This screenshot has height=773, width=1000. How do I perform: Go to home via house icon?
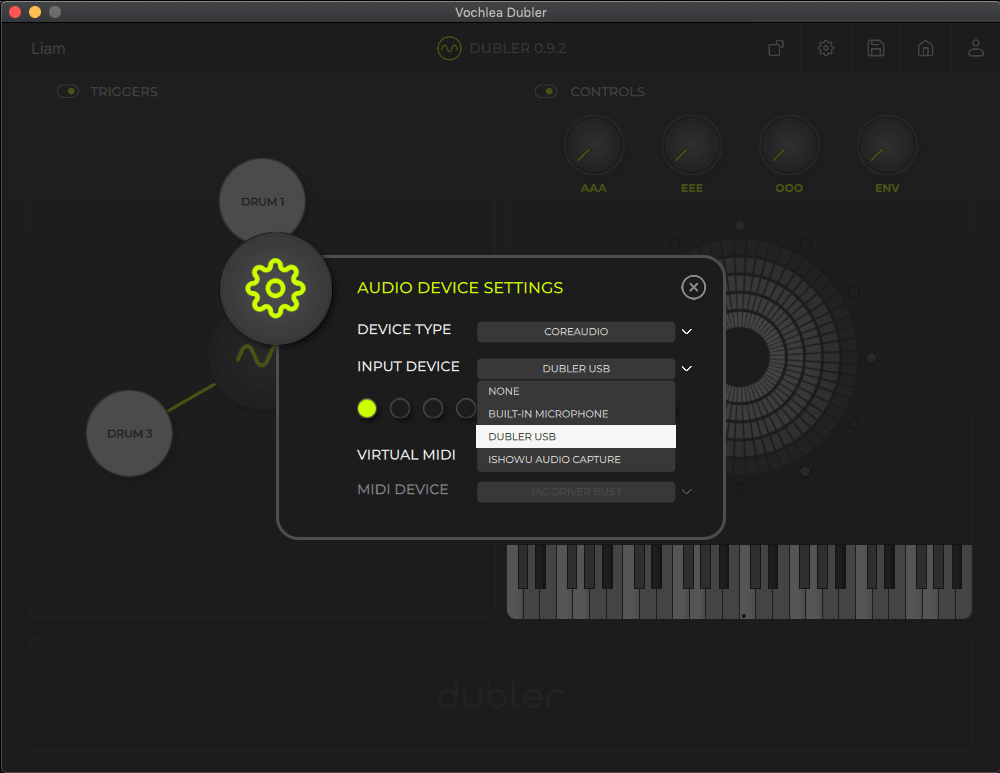pyautogui.click(x=925, y=48)
